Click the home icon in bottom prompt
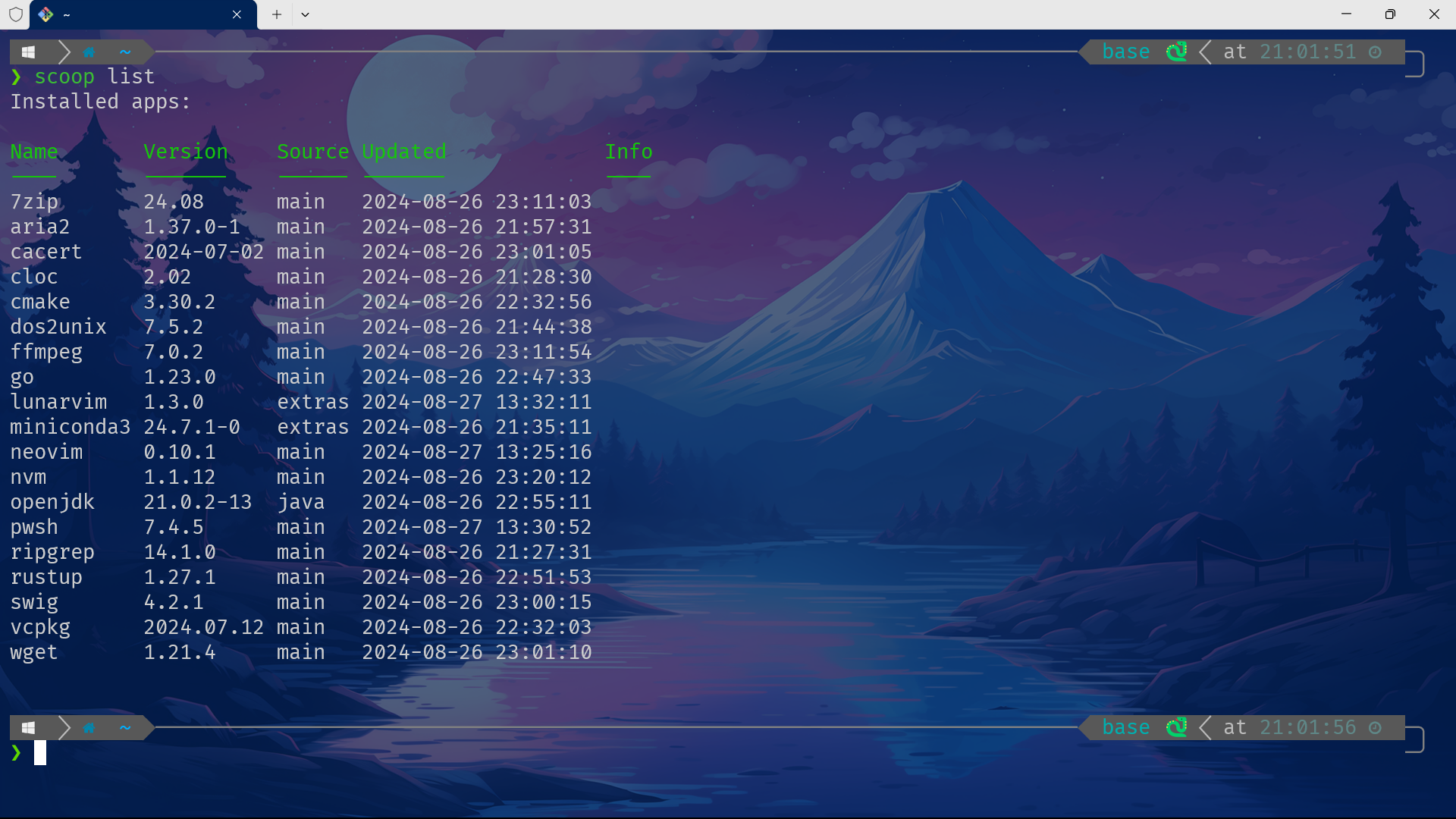The height and width of the screenshot is (819, 1456). 89,728
